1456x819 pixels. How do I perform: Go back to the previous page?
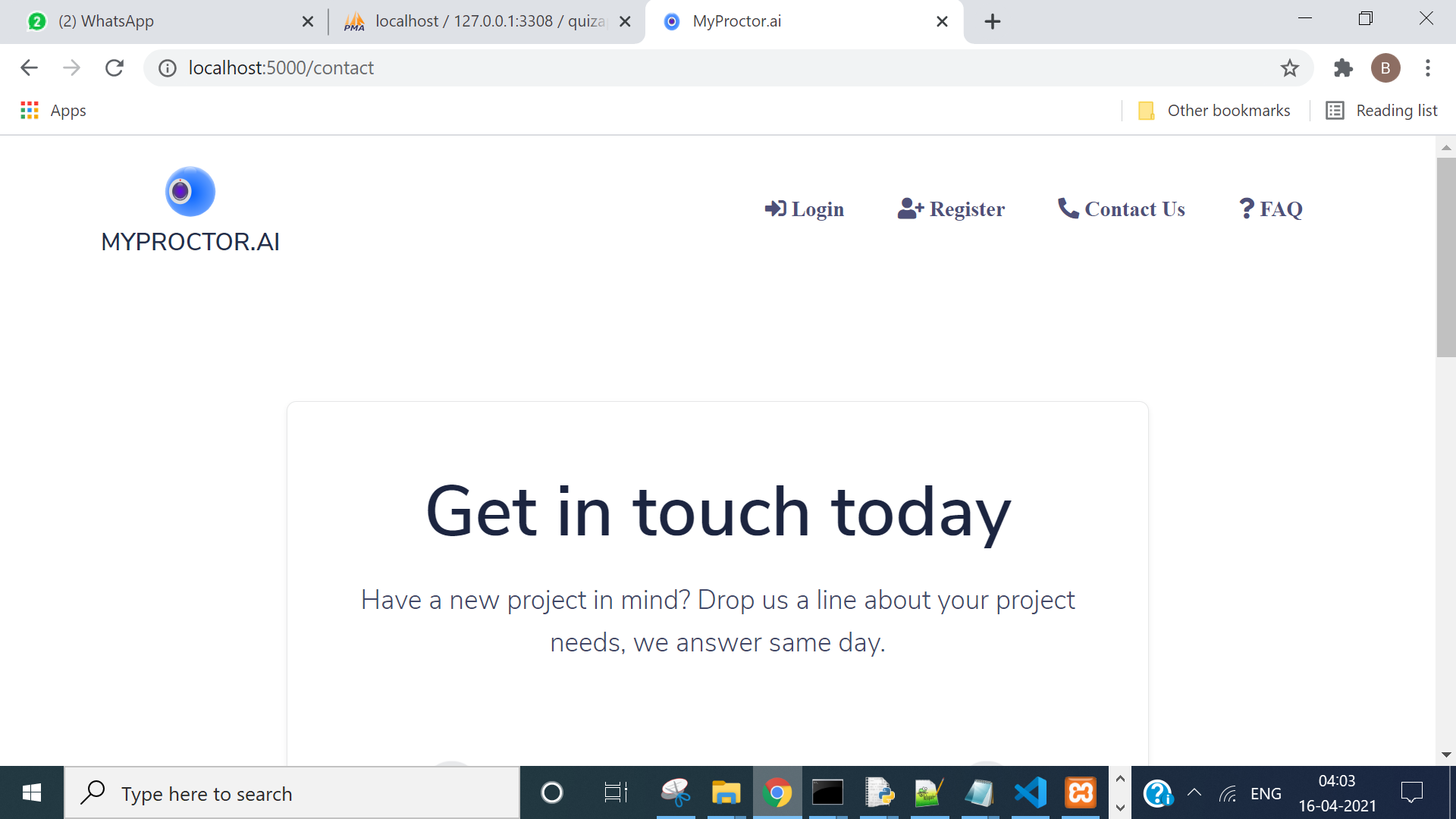coord(29,68)
